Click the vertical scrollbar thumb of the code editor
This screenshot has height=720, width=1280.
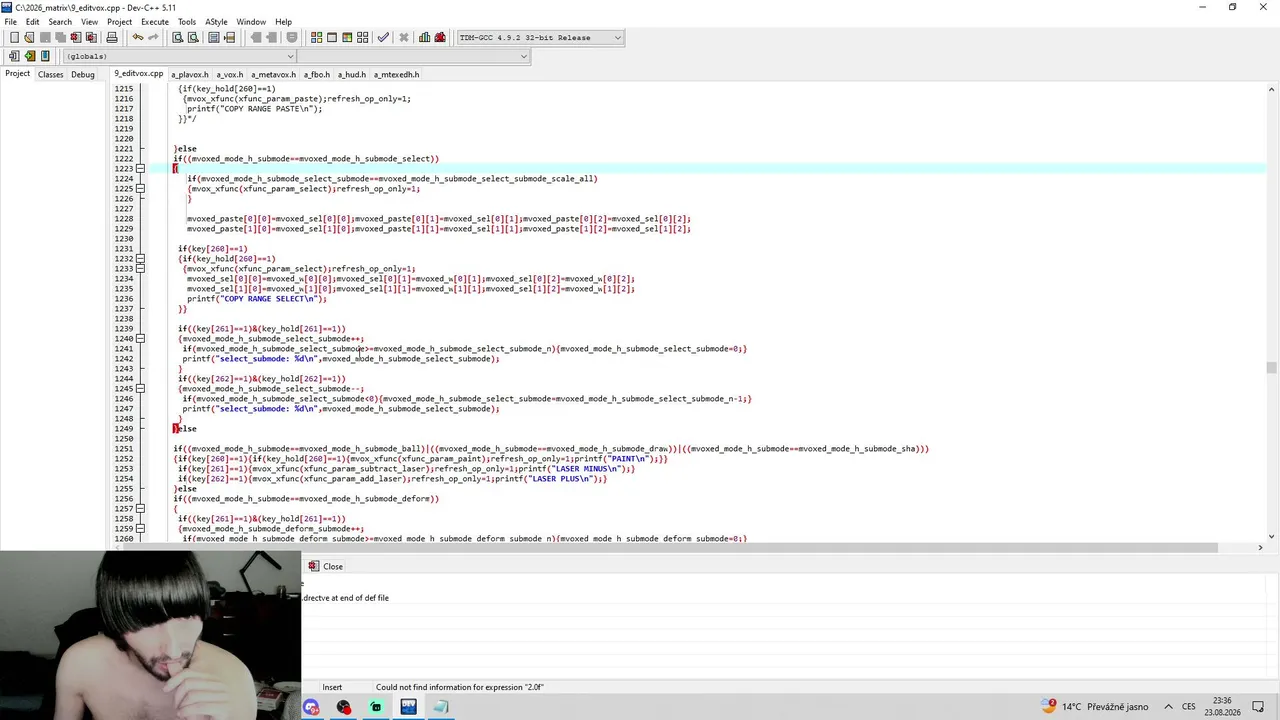coord(1271,368)
